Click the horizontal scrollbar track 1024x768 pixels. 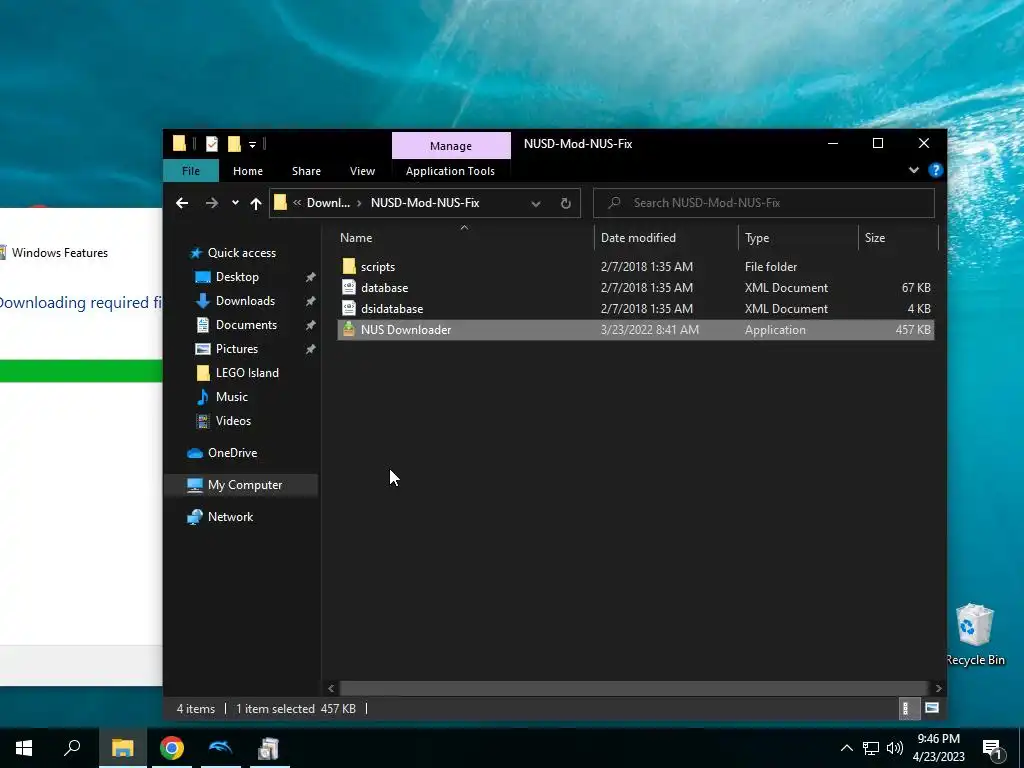[x=634, y=688]
